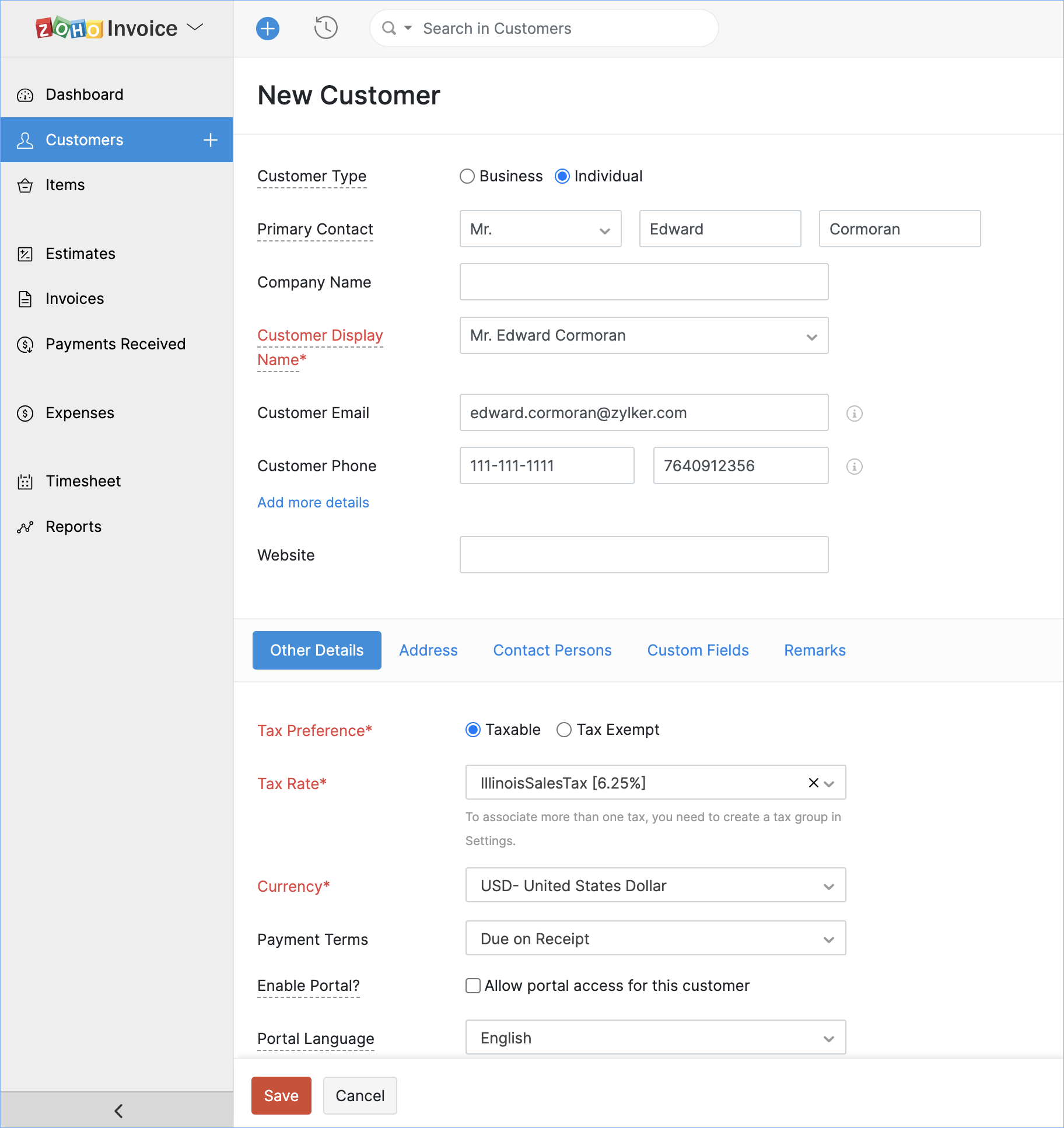Image resolution: width=1064 pixels, height=1128 pixels.
Task: Click the Website input field
Action: point(643,555)
